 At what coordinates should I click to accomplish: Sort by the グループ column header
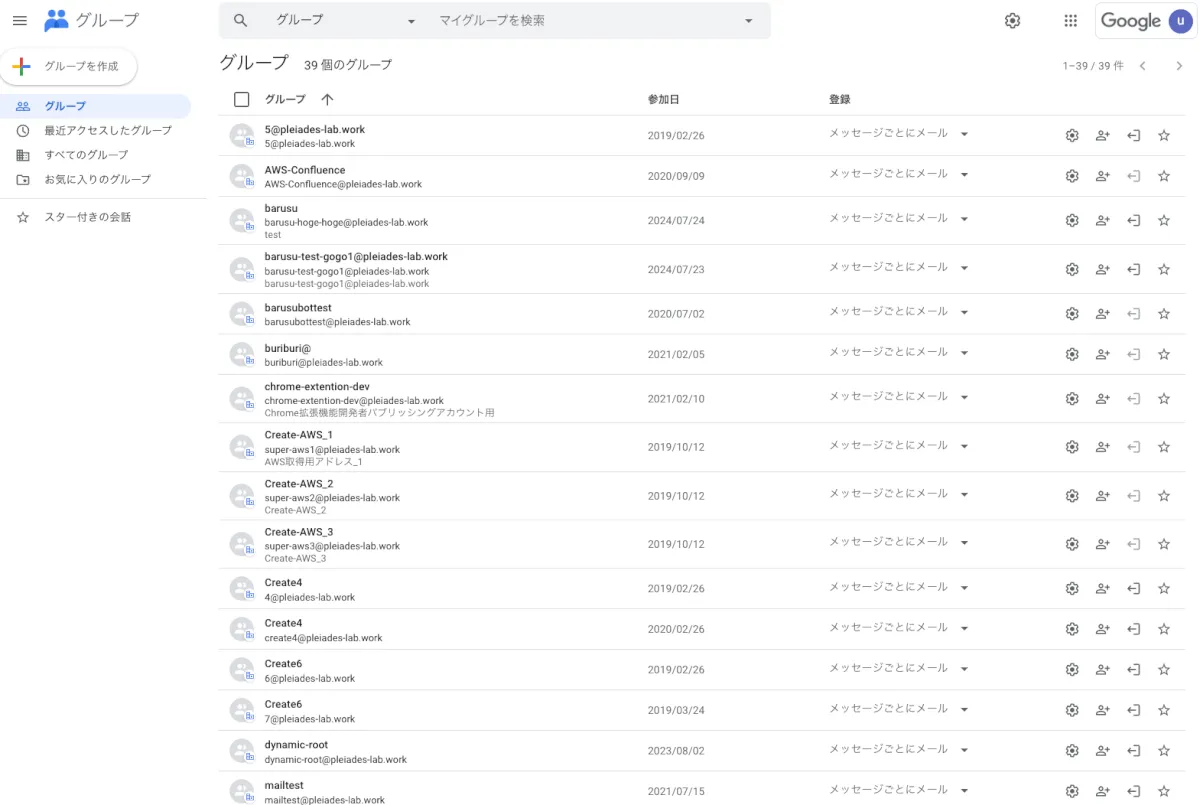point(285,99)
